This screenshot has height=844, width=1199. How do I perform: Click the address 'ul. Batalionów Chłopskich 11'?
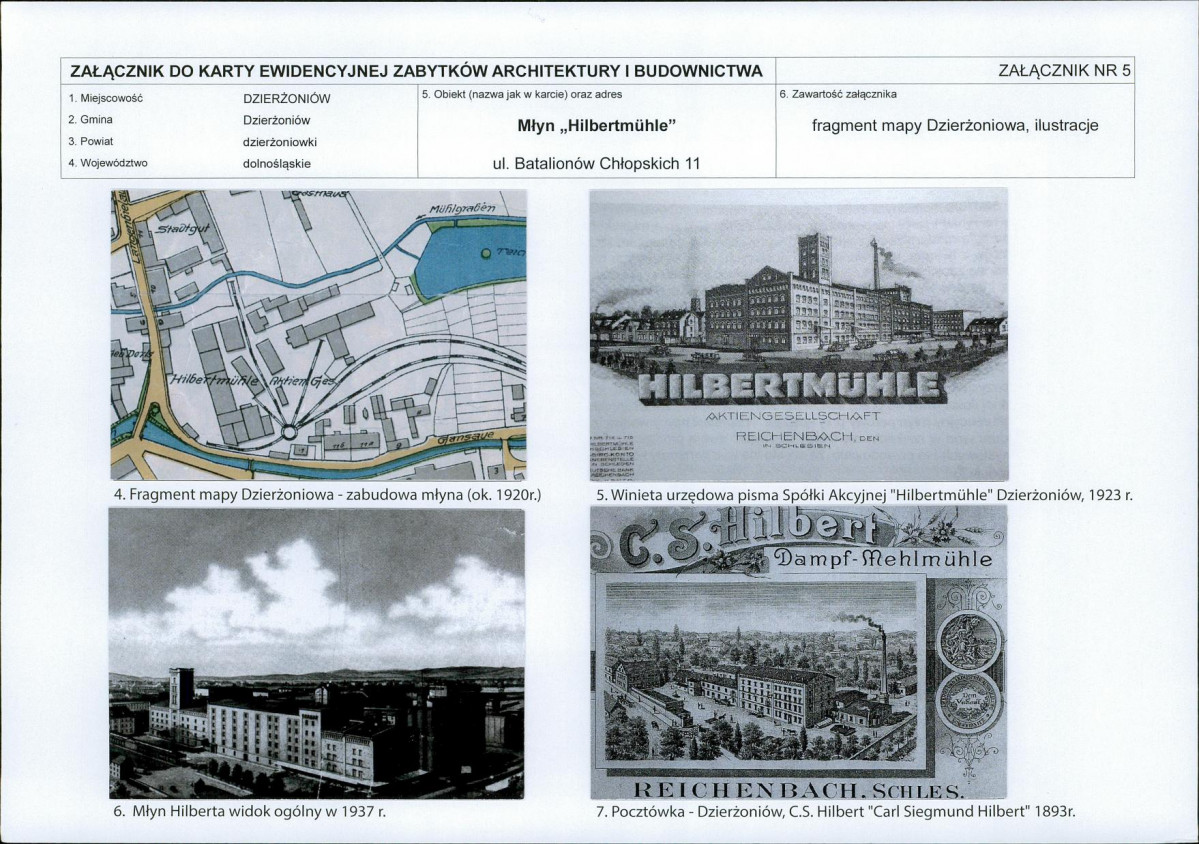click(597, 163)
